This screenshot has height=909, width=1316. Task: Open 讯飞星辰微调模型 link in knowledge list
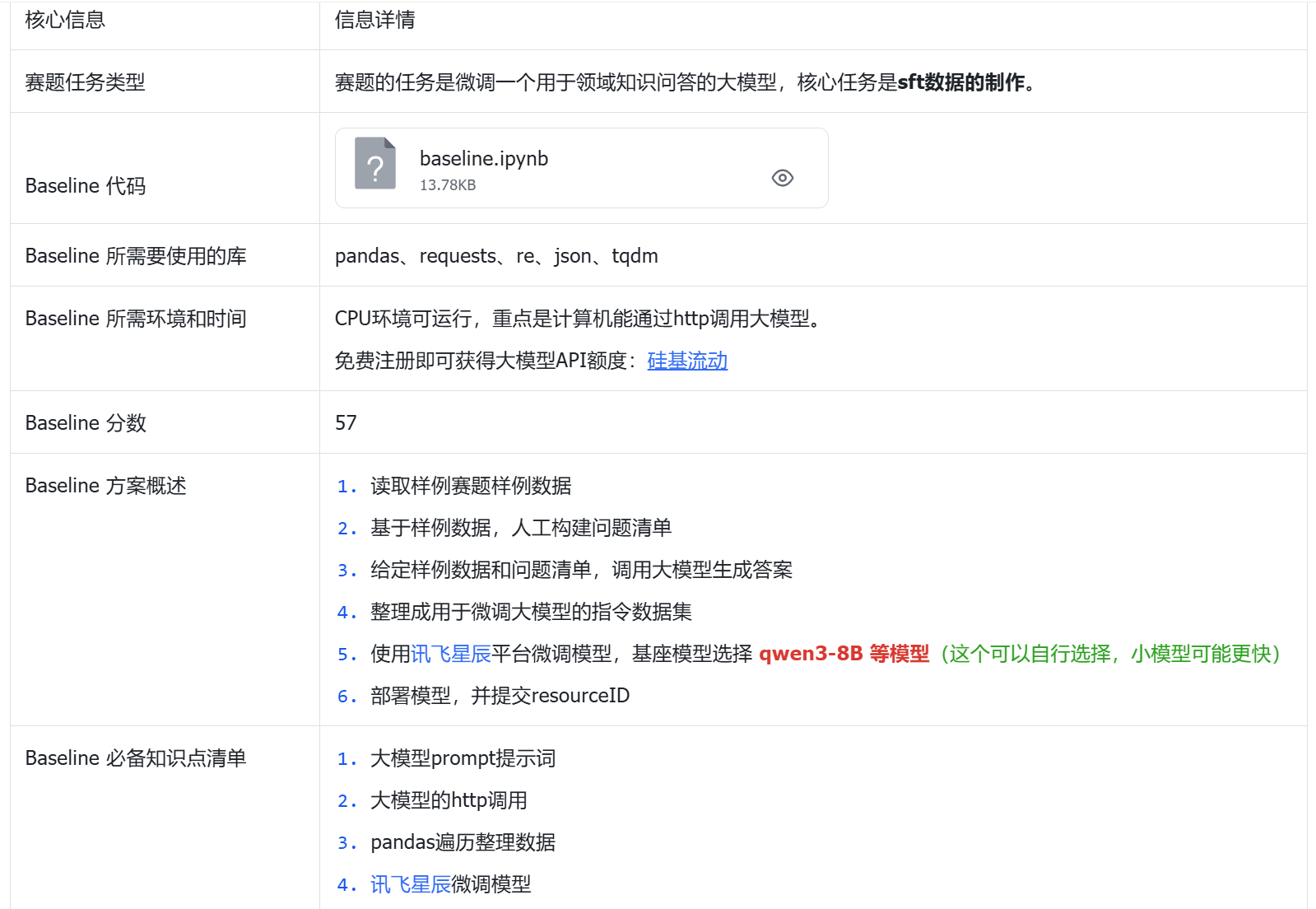[x=411, y=884]
